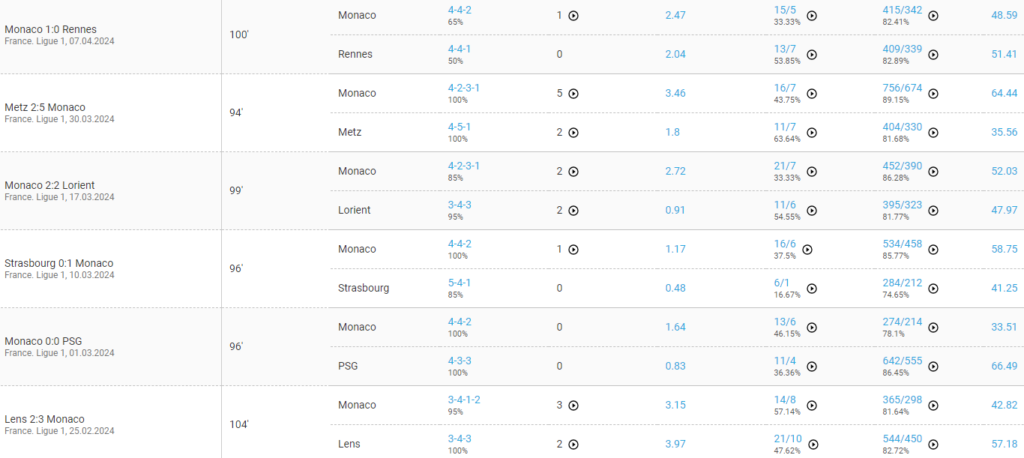
Task: Play Lens shots video beside 21/10
Action: [x=813, y=444]
